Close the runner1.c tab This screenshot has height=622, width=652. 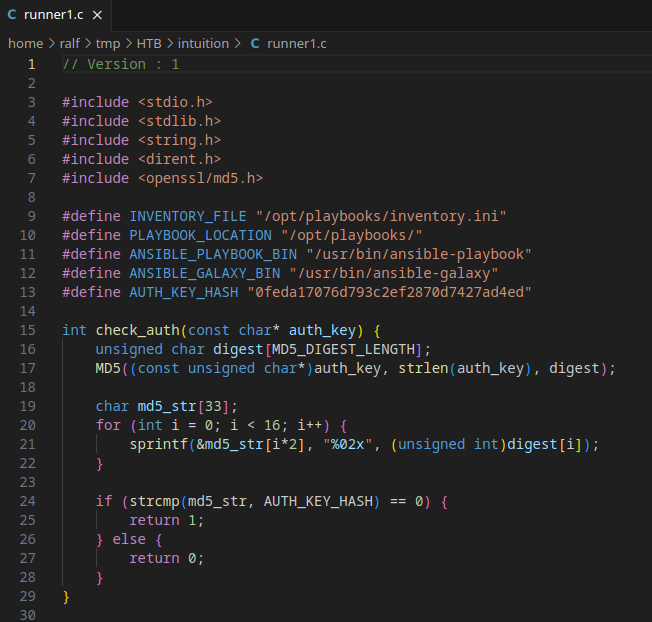(x=97, y=15)
